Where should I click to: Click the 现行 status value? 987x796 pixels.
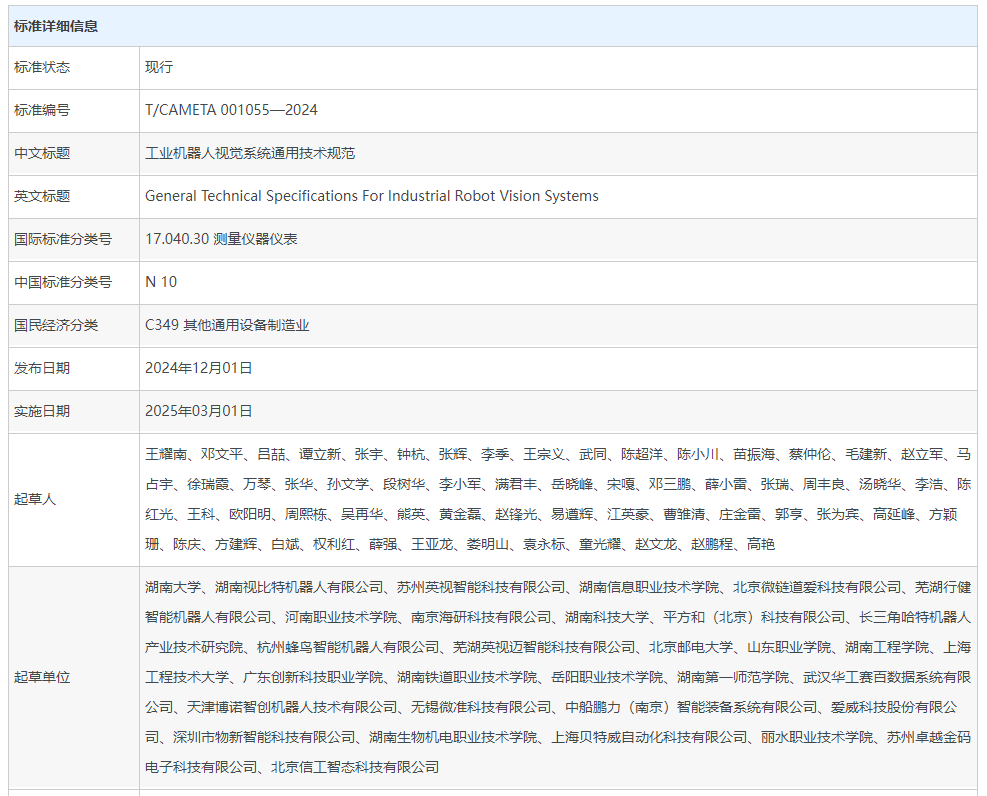159,68
